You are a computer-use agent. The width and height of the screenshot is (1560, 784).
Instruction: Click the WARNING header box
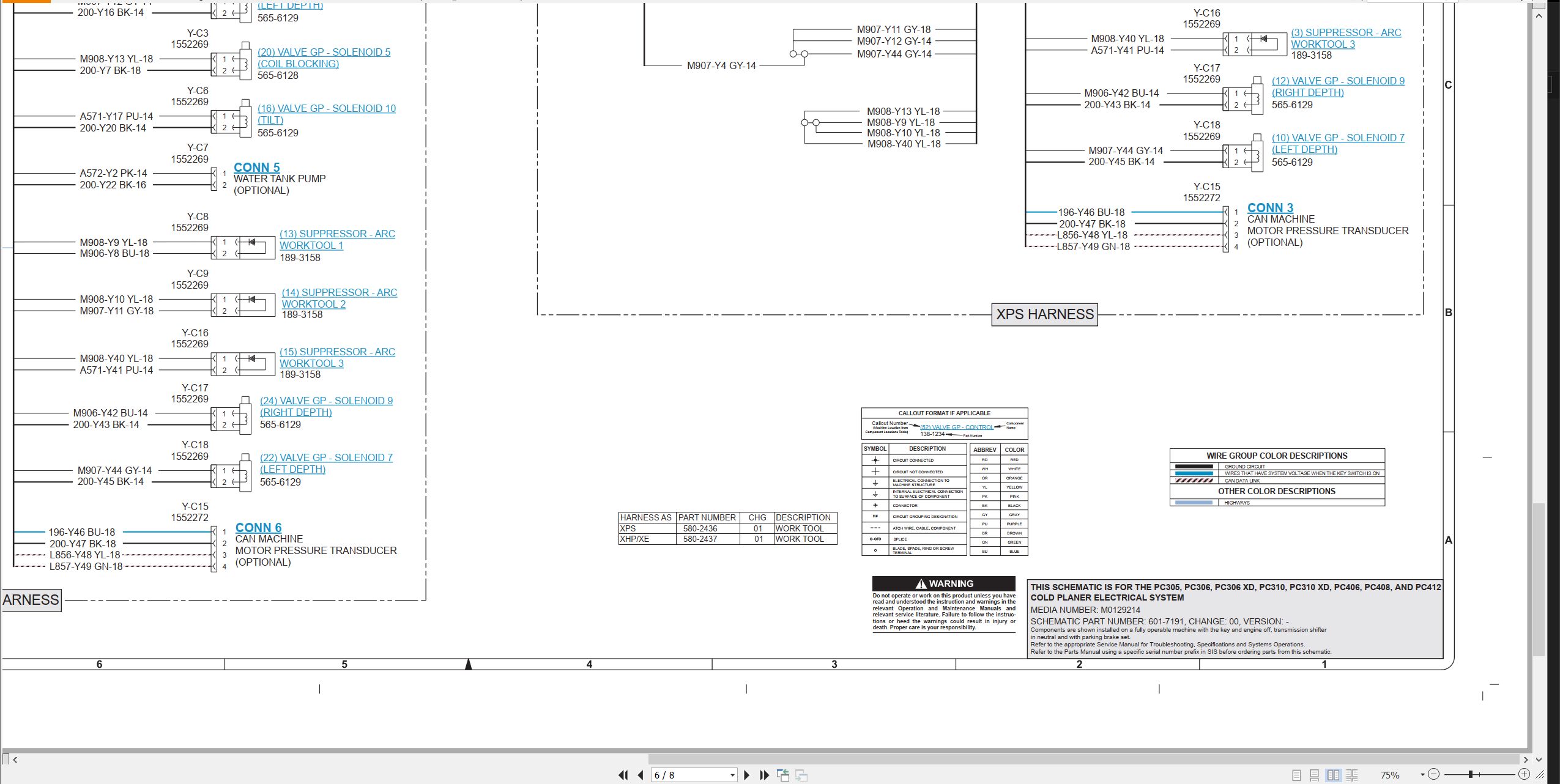tap(943, 583)
